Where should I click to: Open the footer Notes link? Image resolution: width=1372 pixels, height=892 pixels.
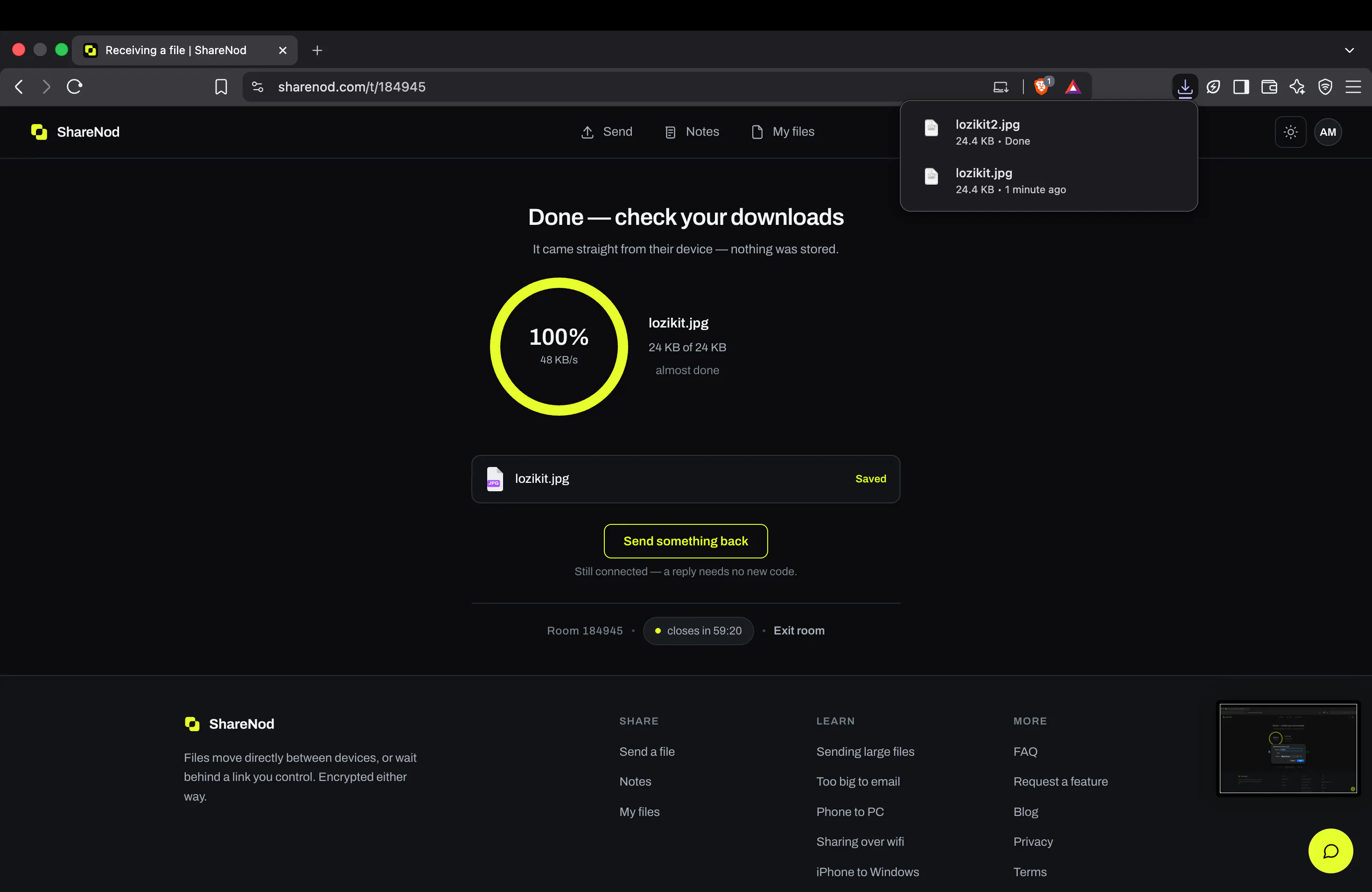coord(635,781)
